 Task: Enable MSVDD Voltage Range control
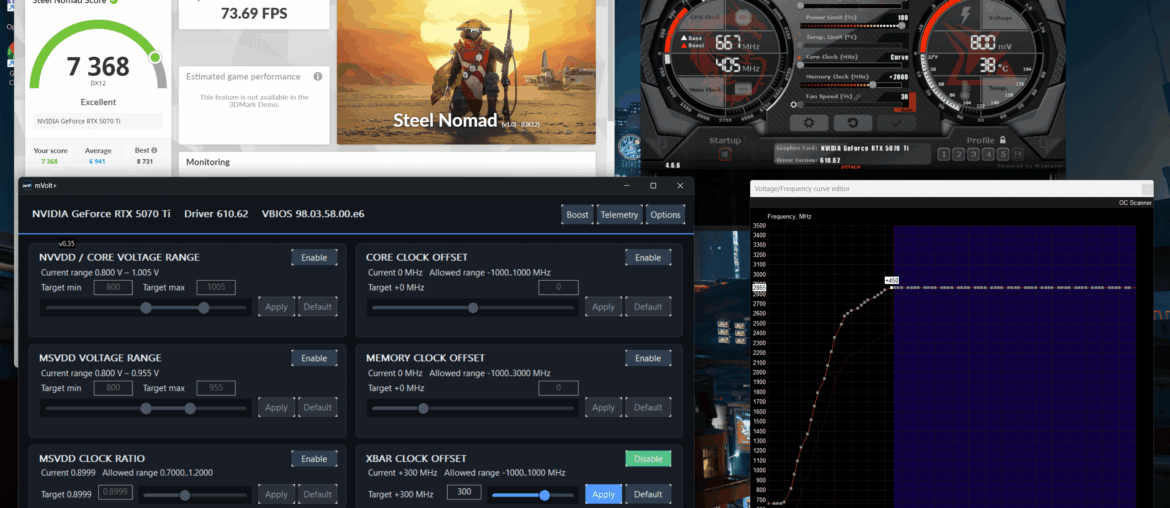coord(314,358)
